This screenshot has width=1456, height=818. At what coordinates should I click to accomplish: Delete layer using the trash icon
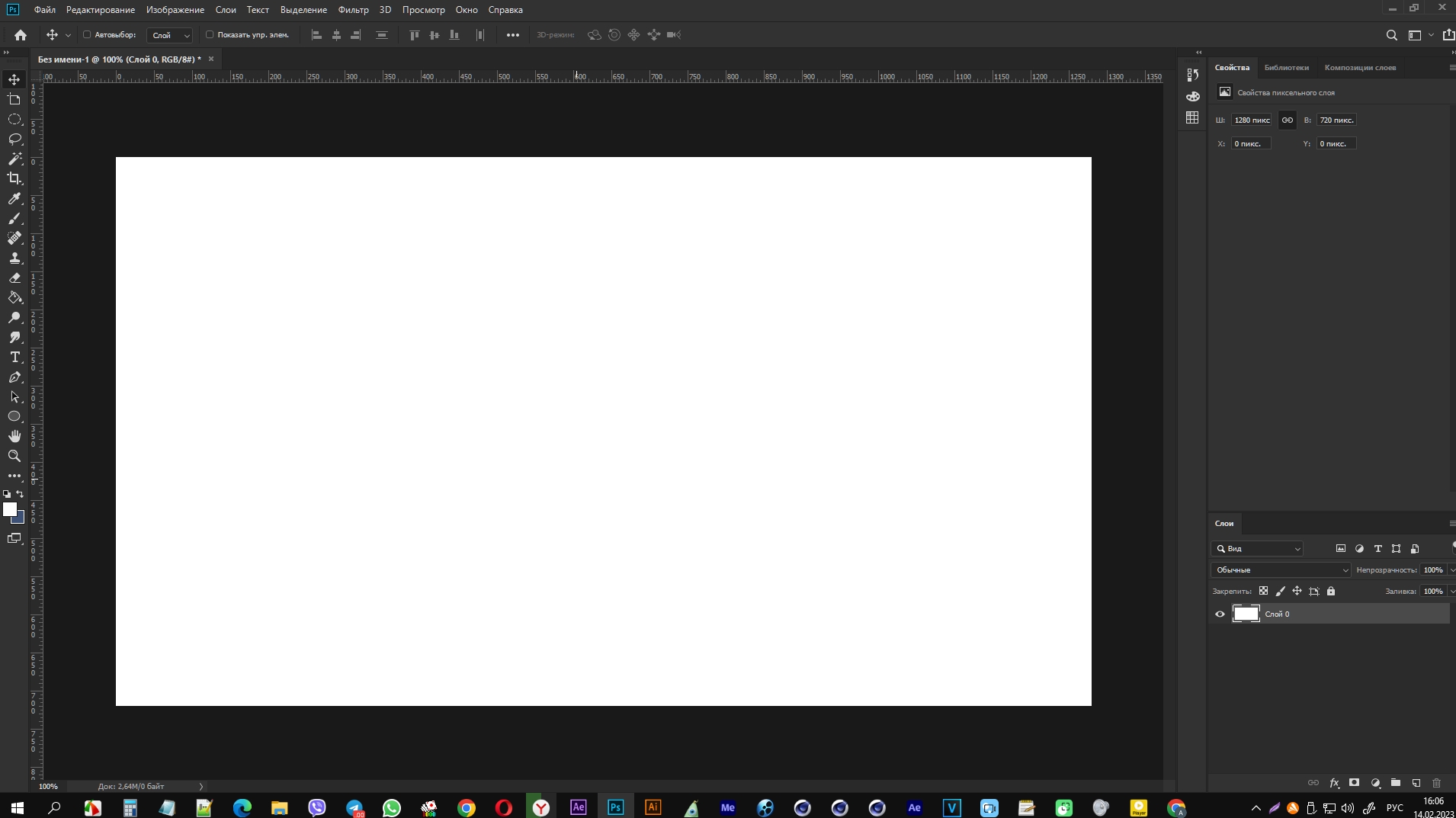click(x=1437, y=783)
